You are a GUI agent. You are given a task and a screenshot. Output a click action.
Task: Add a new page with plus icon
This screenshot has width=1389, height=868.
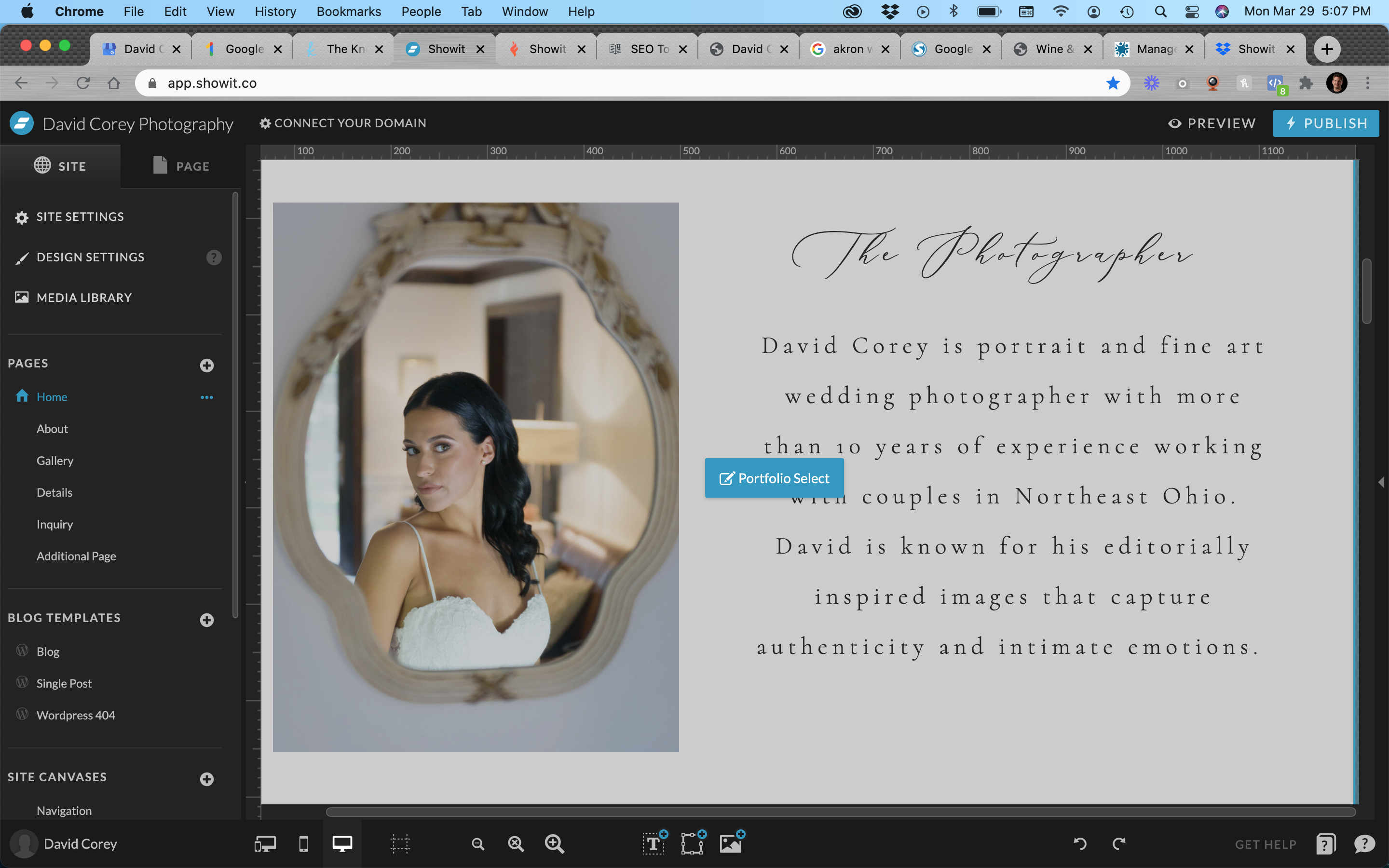point(206,365)
